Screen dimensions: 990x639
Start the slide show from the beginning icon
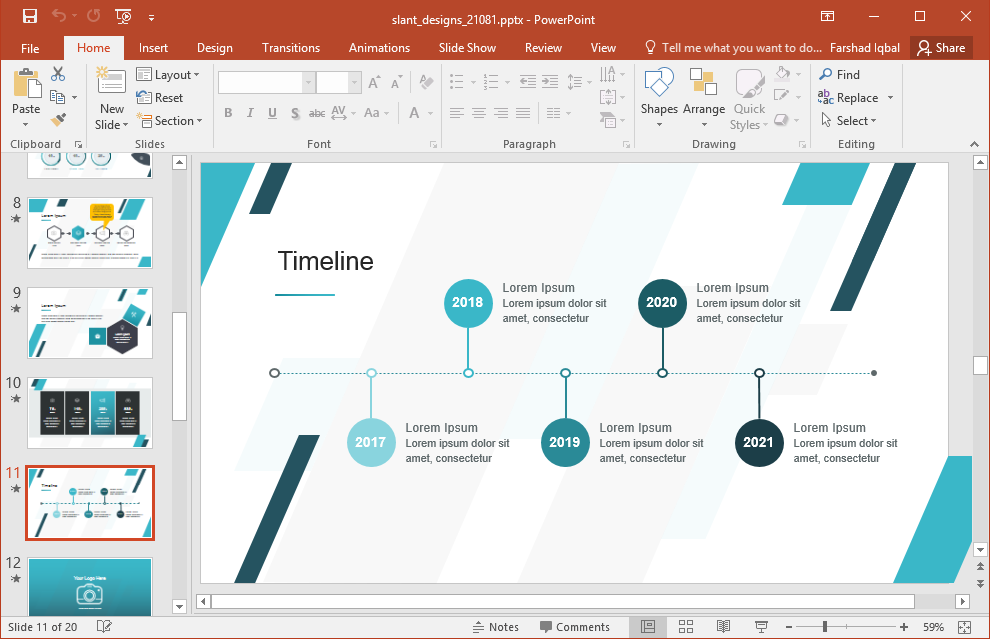123,16
